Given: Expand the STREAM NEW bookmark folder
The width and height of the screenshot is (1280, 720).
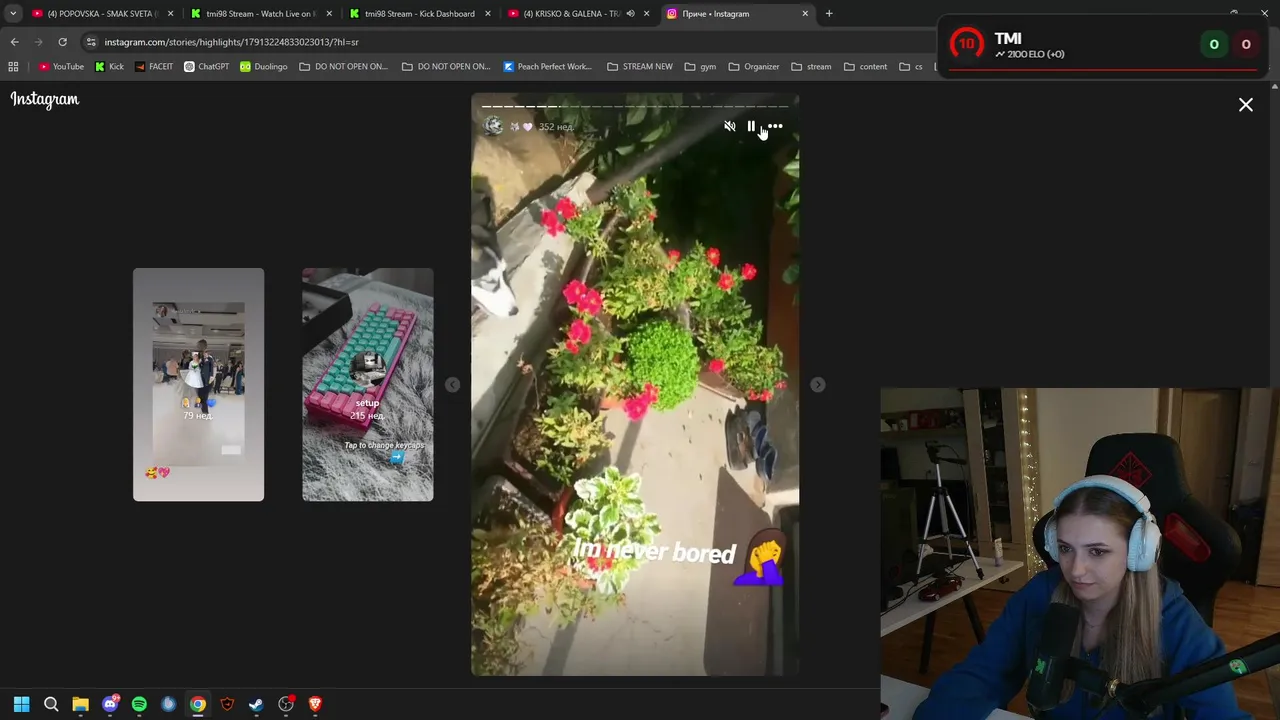Looking at the screenshot, I should [640, 67].
